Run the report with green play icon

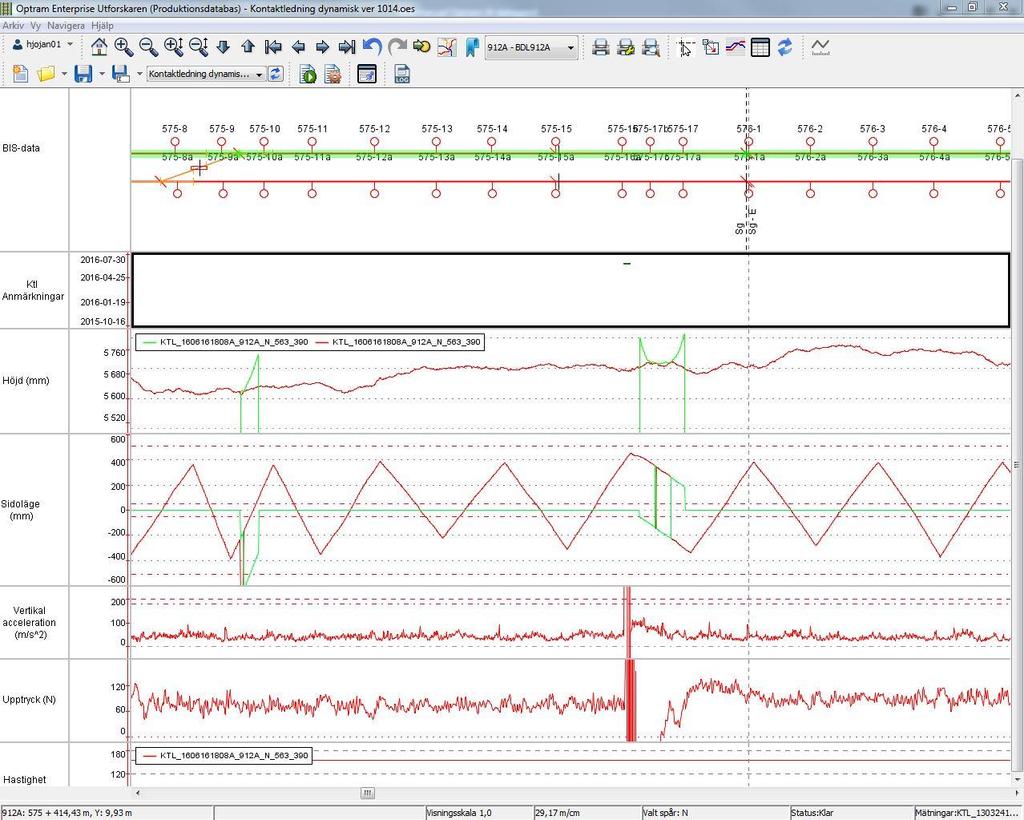(x=308, y=74)
